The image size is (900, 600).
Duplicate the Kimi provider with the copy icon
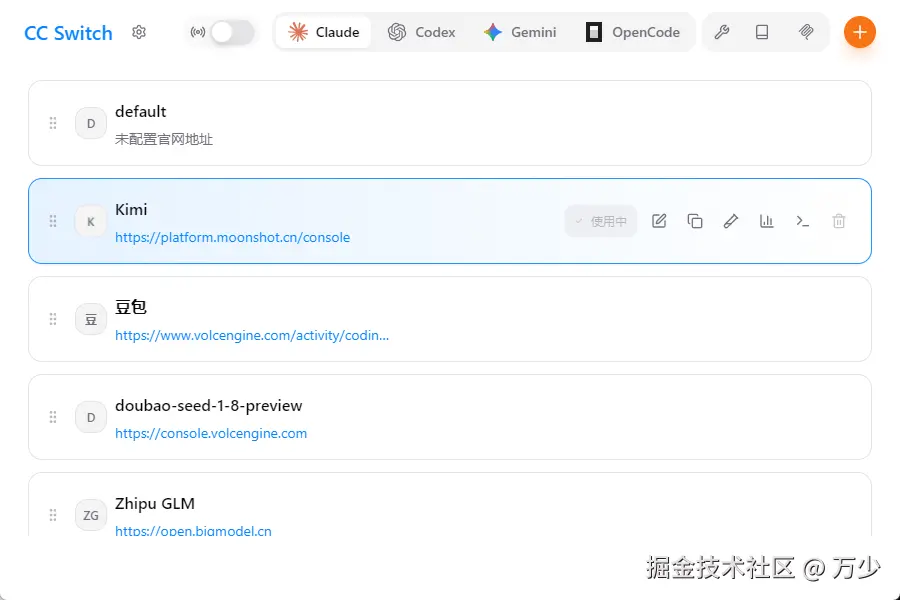click(x=695, y=221)
